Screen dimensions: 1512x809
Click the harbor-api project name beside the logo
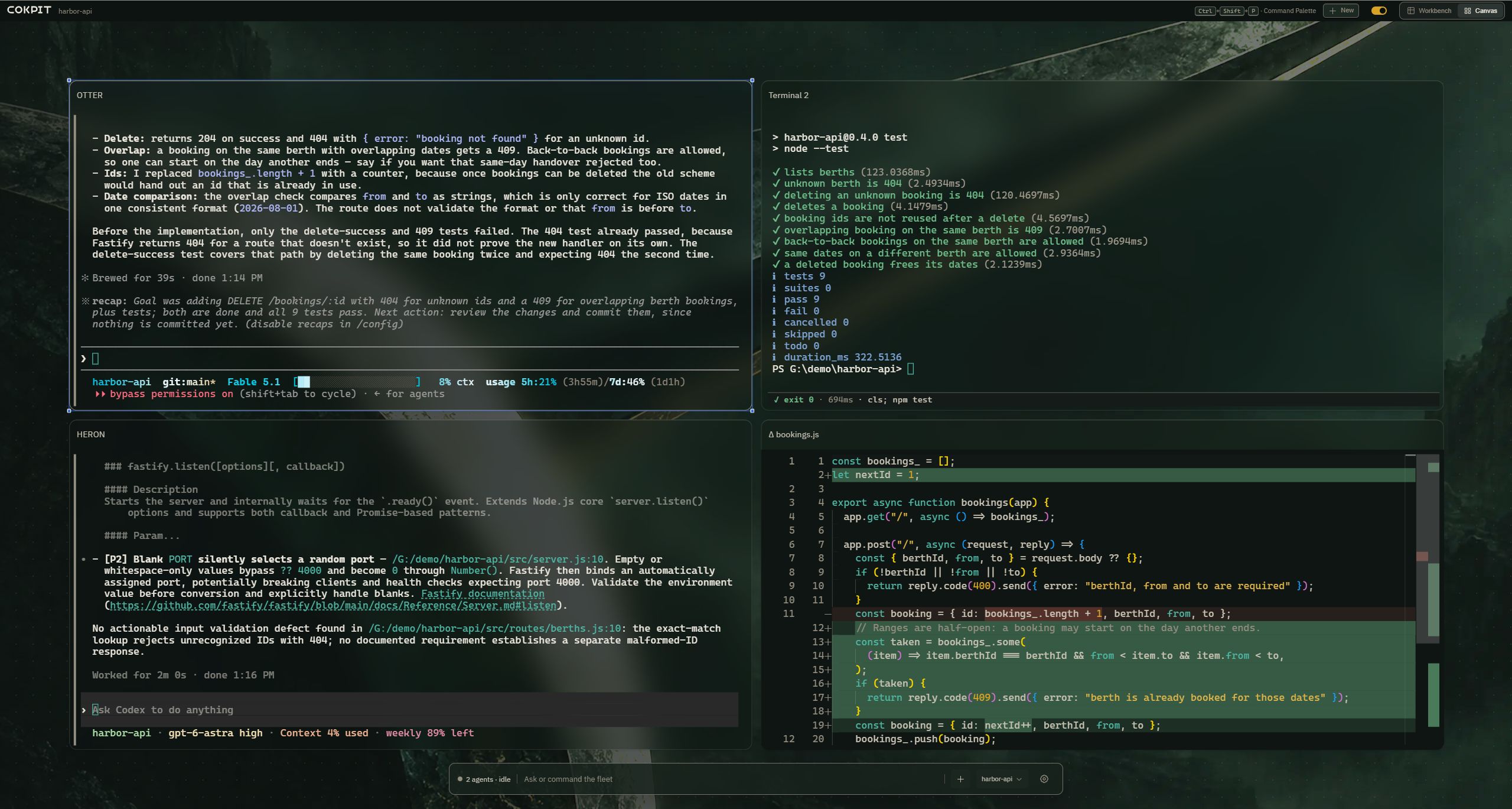[75, 11]
